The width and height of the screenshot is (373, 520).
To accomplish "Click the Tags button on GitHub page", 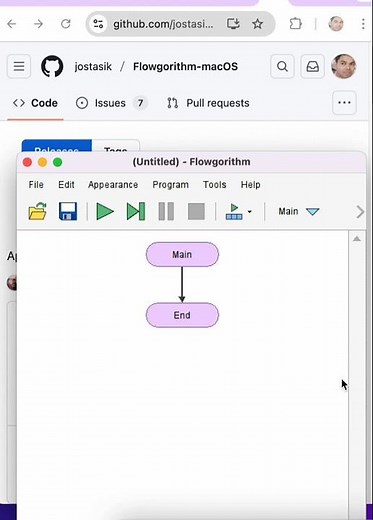I will coord(115,147).
